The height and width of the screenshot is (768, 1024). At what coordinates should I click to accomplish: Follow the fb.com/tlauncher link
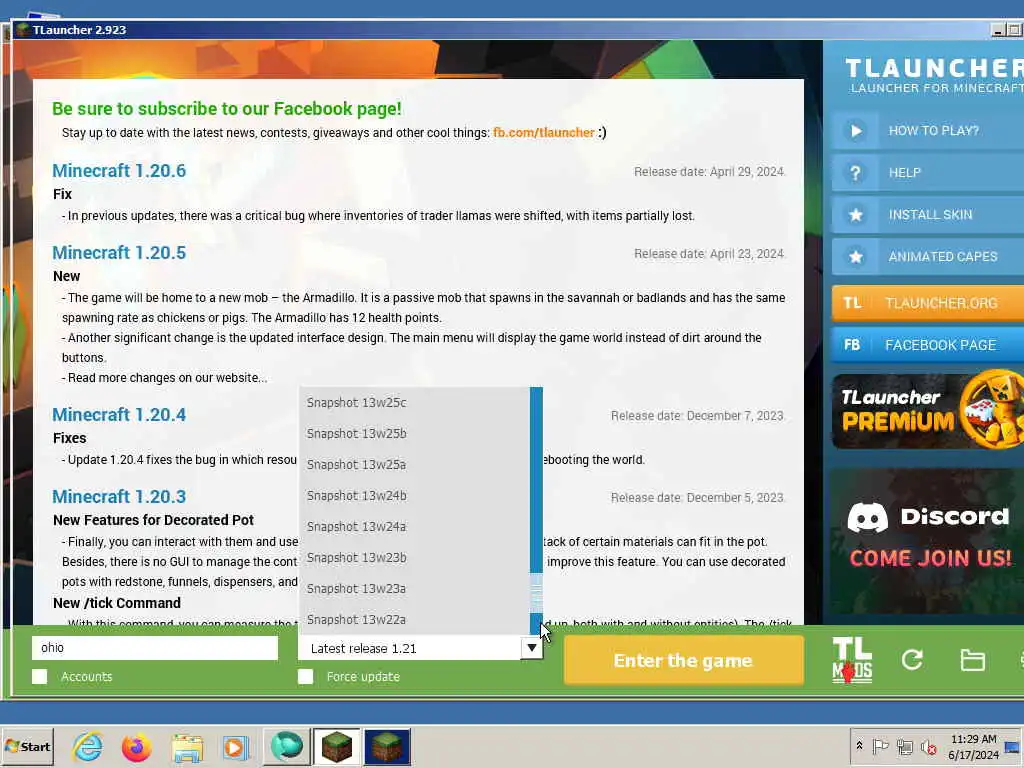(543, 133)
